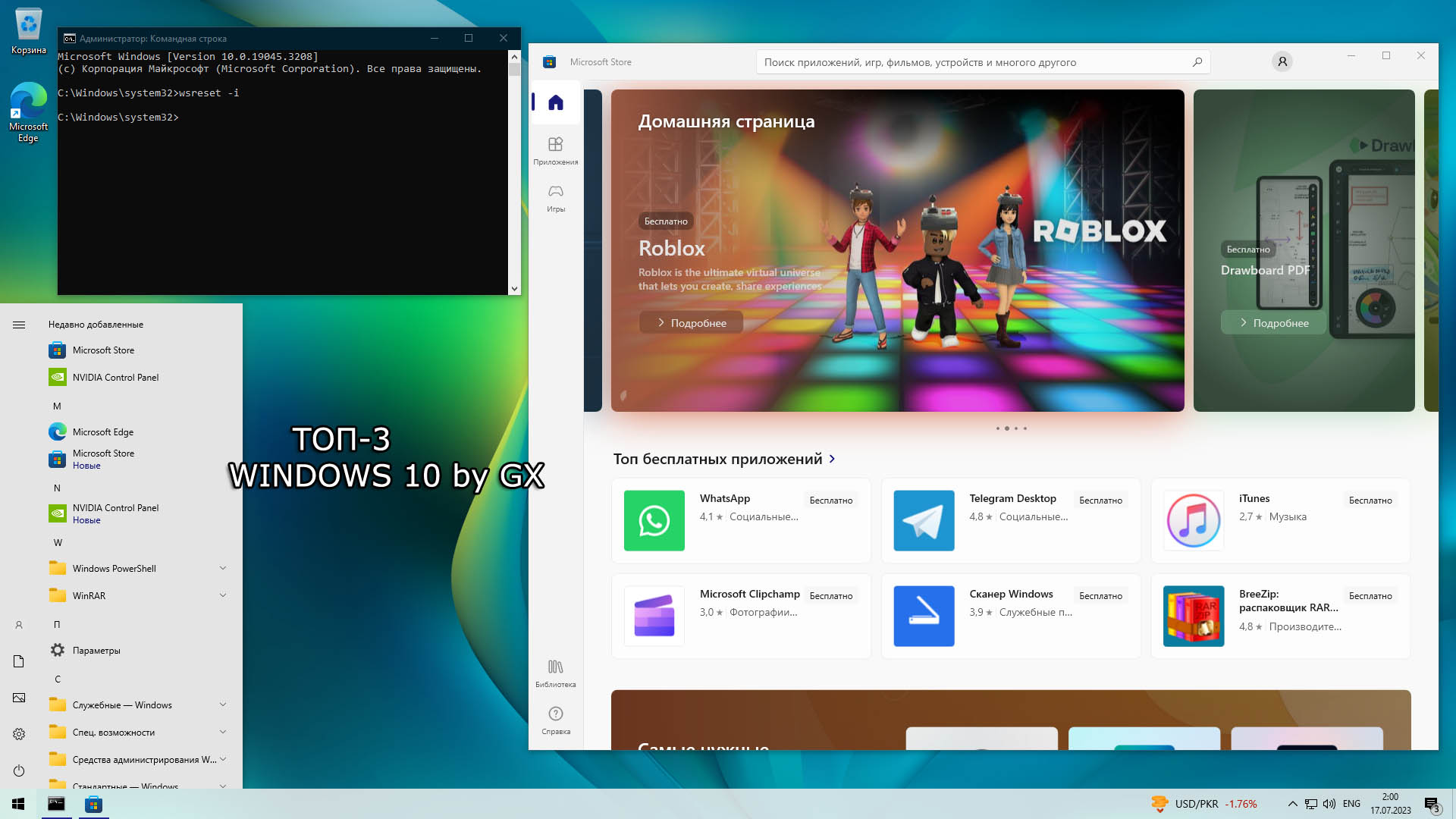Open the WhatsApp app tile
The width and height of the screenshot is (1456, 819).
741,520
